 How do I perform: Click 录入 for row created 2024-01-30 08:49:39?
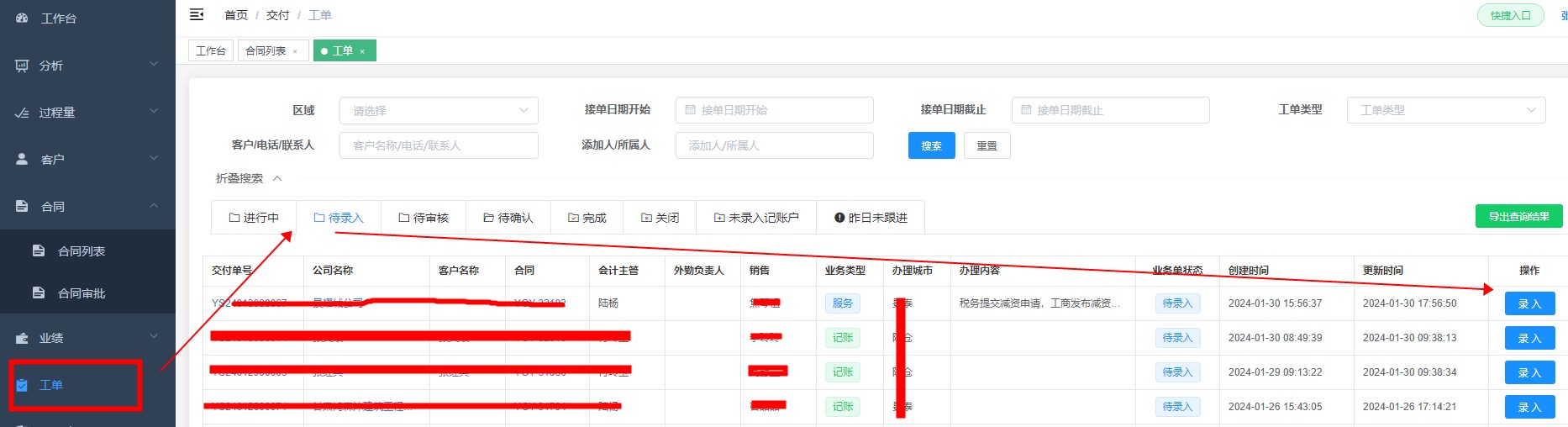[1529, 338]
